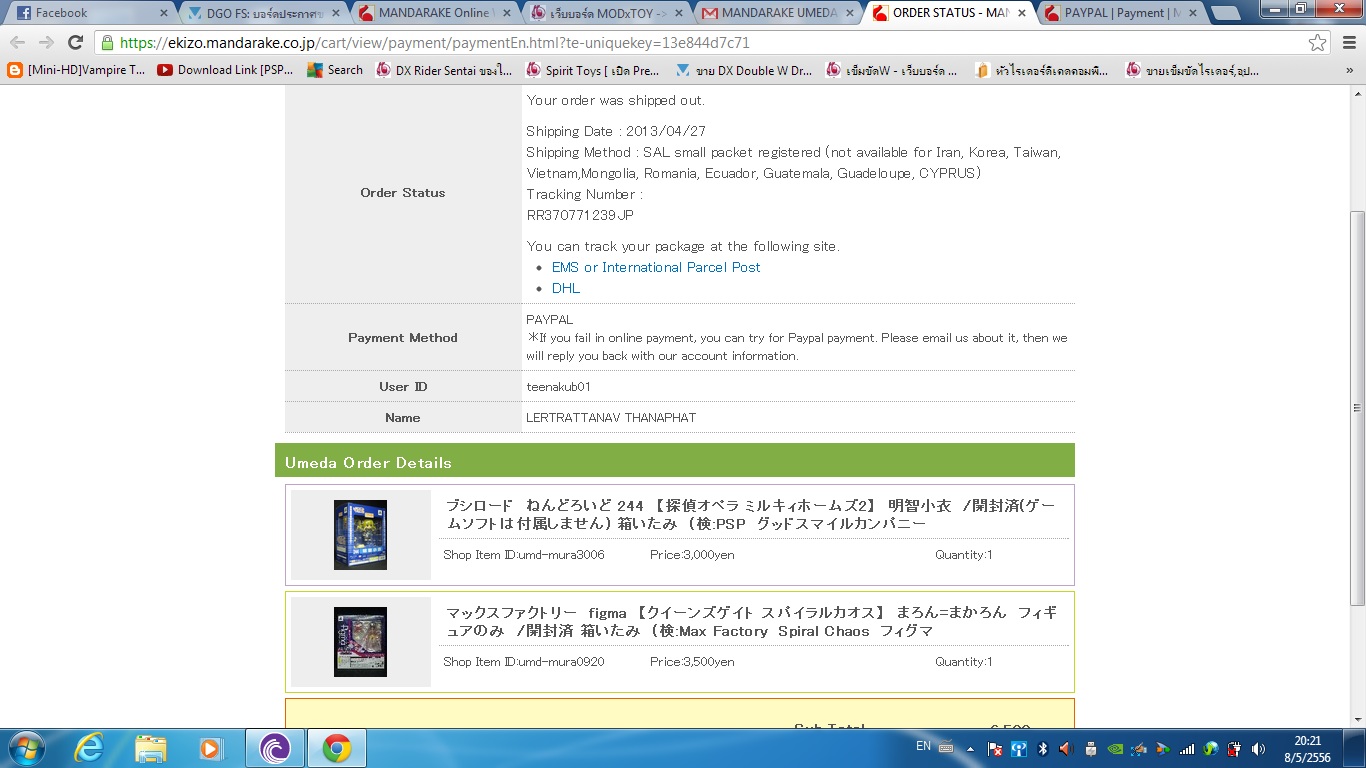Open the Spirit Toys bookmark
This screenshot has height=768, width=1366.
coord(594,70)
